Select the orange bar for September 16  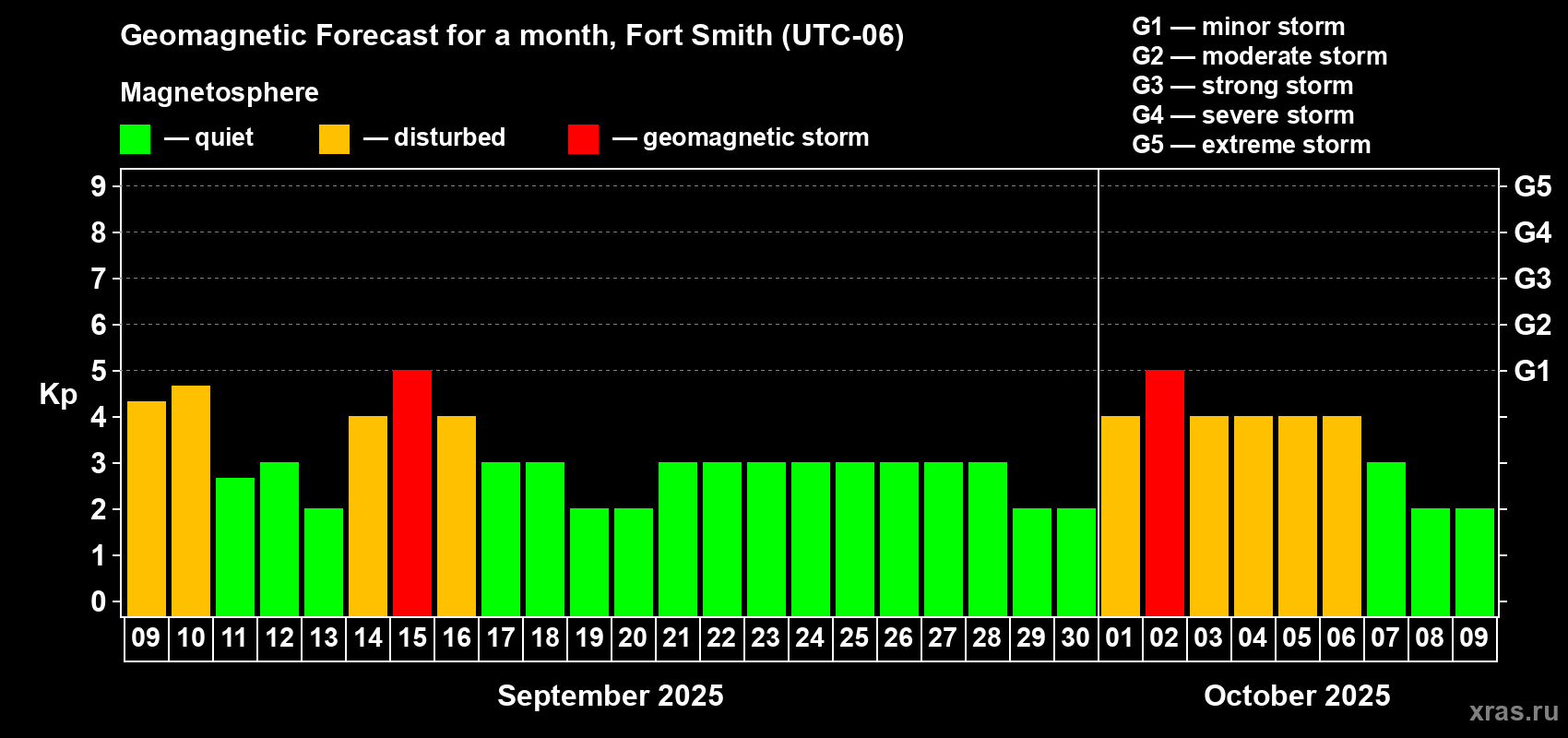pos(457,516)
